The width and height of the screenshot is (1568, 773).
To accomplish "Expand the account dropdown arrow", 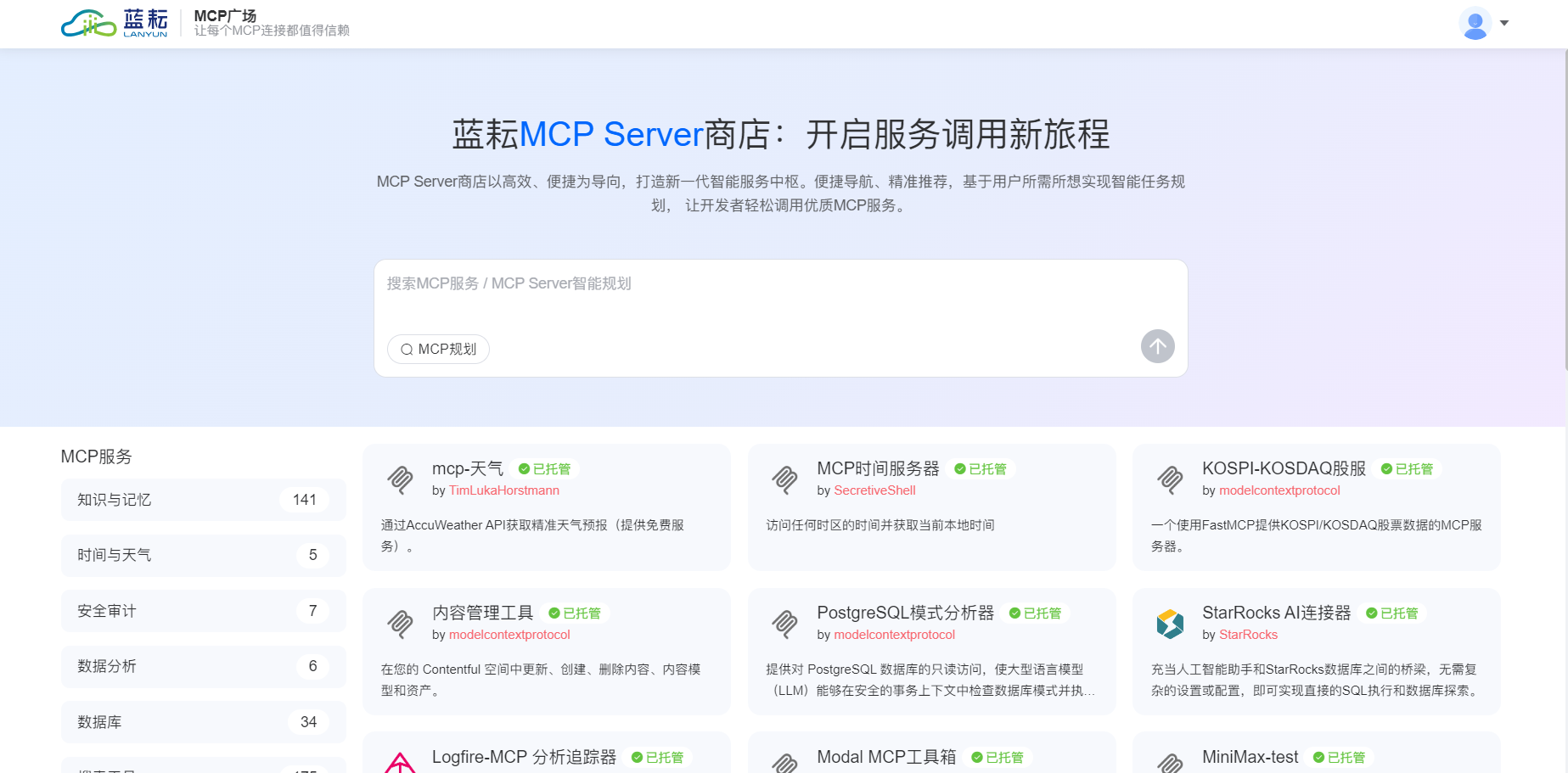I will coord(1504,23).
